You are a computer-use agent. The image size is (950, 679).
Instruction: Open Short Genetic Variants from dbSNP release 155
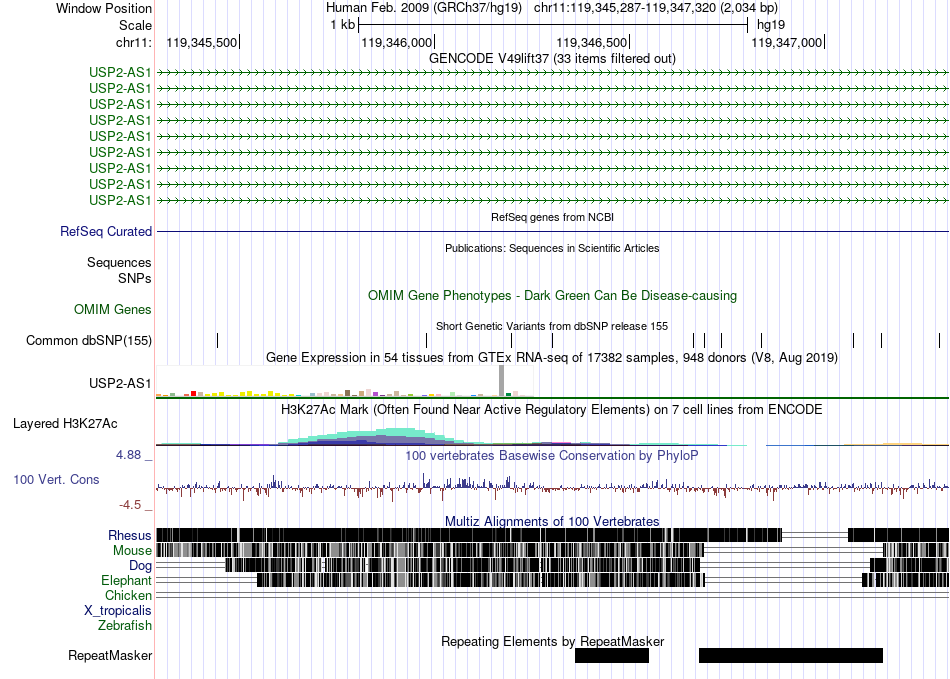pyautogui.click(x=552, y=326)
